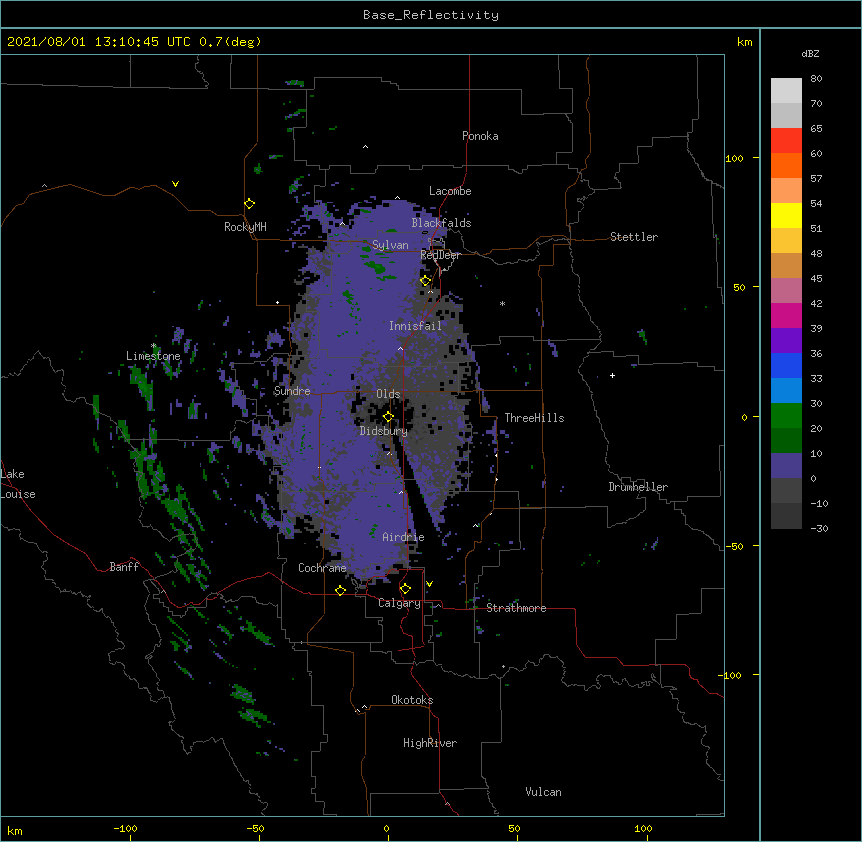
Task: Click the -30 value in the legend
Action: (819, 528)
